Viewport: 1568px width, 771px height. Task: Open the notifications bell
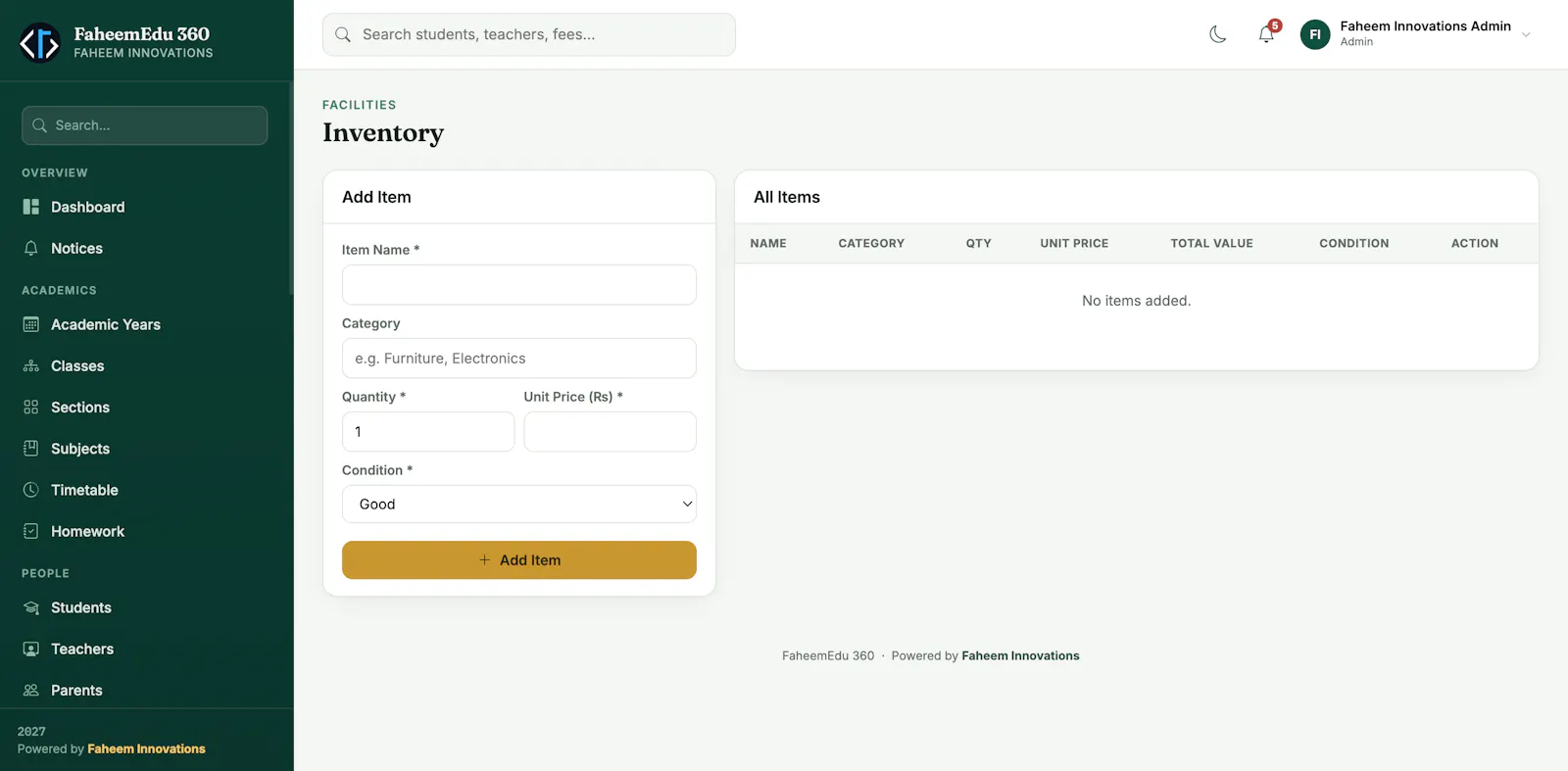pos(1266,34)
